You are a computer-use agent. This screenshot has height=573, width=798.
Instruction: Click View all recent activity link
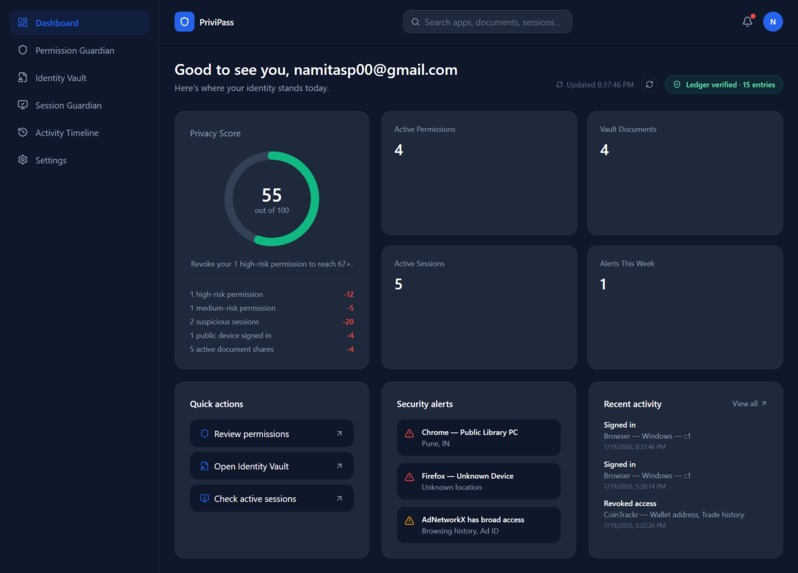click(x=749, y=404)
